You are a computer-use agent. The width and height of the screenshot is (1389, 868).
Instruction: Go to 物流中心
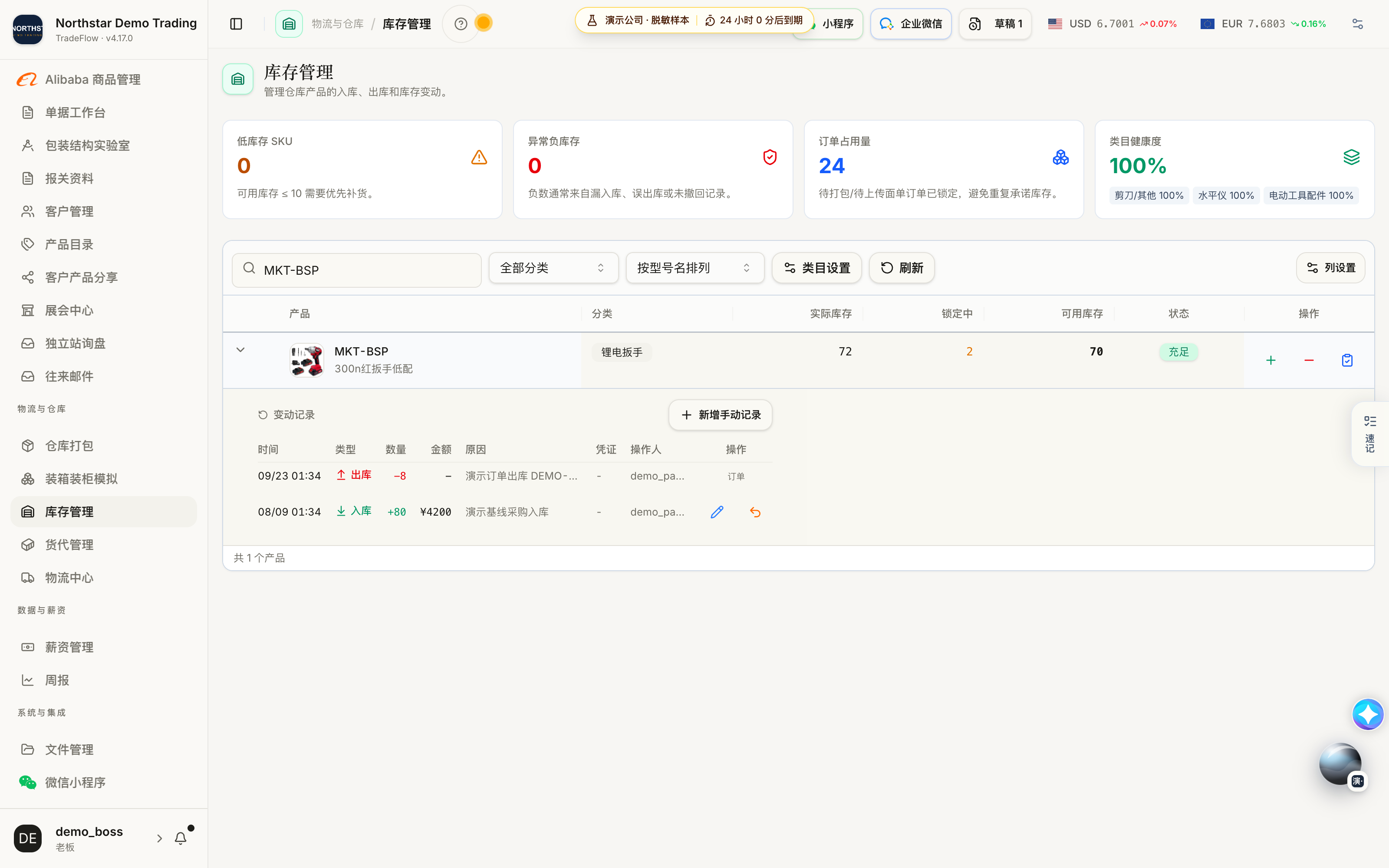pos(103,578)
